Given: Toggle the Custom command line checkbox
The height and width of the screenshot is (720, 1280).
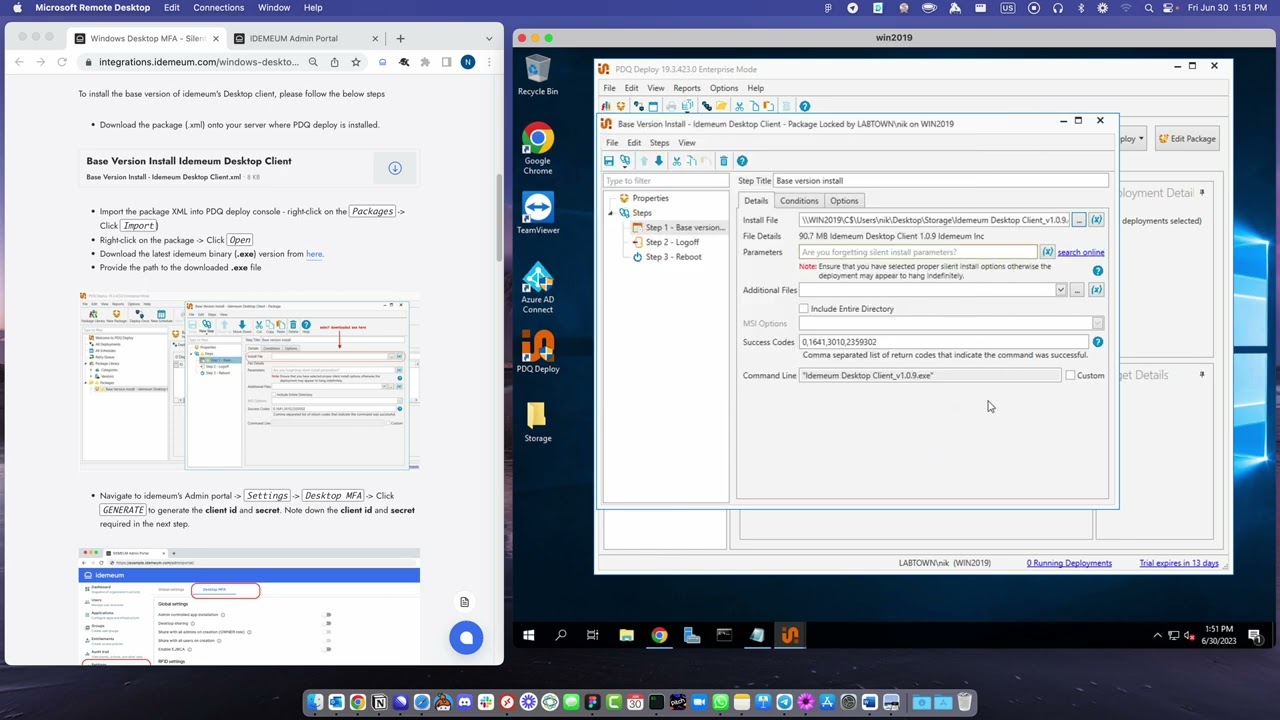Looking at the screenshot, I should tap(1070, 376).
